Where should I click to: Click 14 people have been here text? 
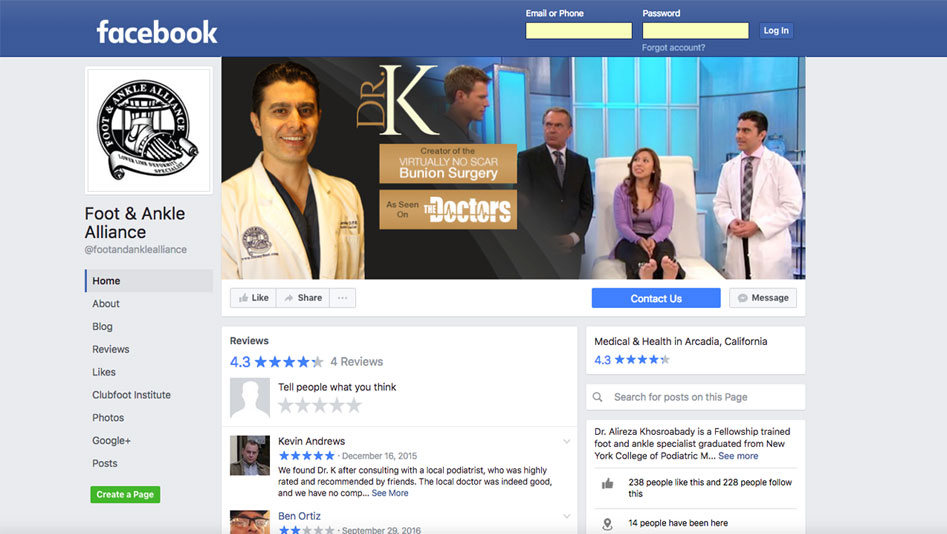tap(678, 523)
